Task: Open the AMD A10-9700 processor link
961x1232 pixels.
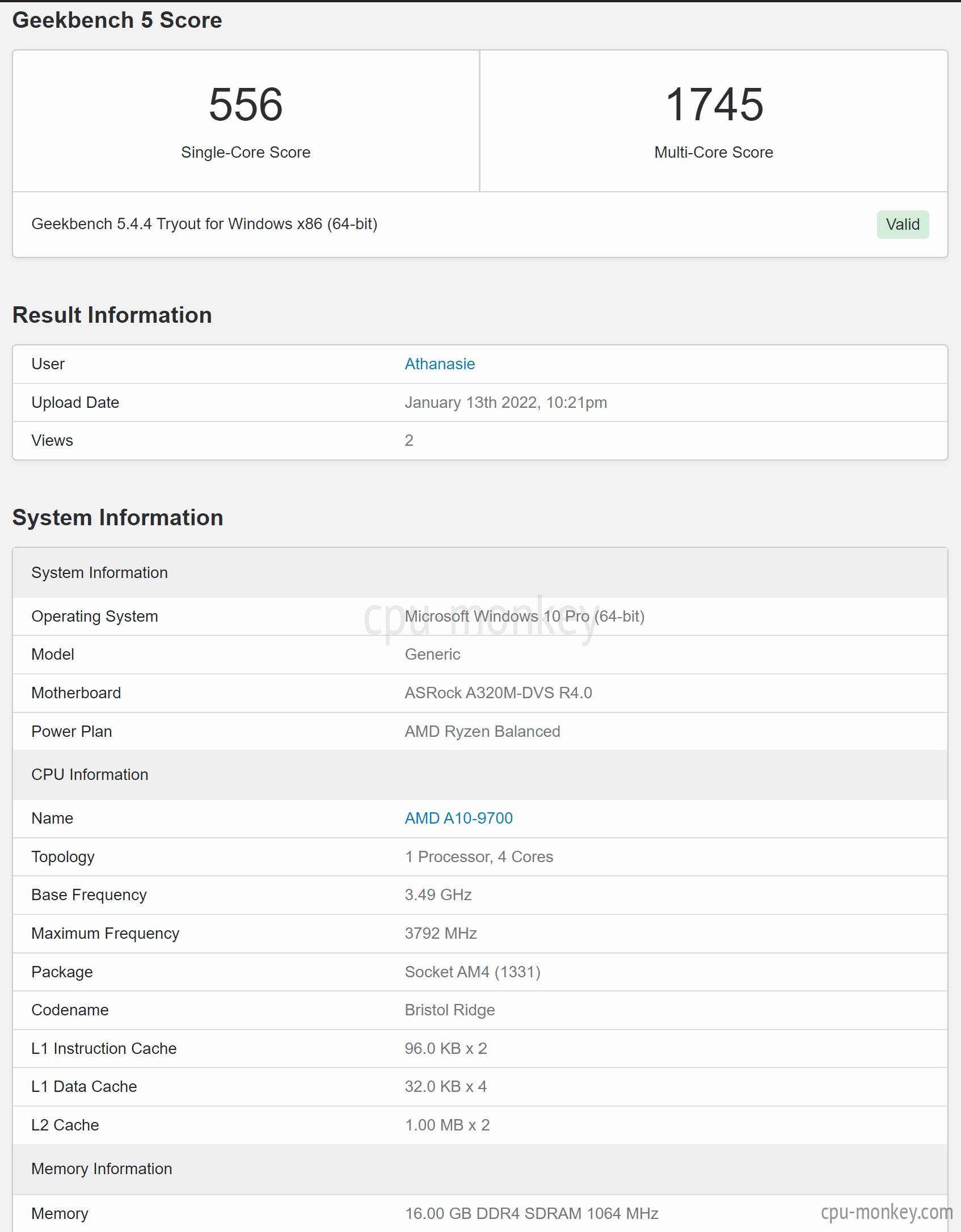Action: click(x=458, y=818)
